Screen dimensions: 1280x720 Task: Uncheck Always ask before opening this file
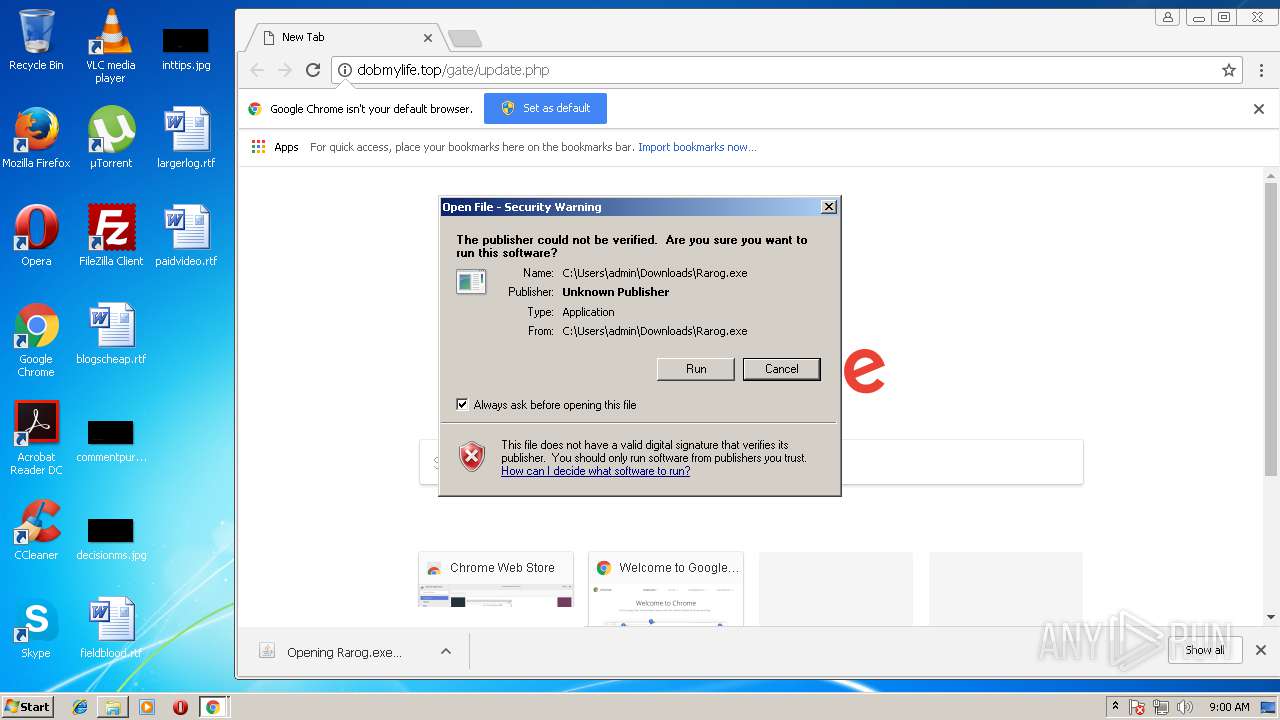(462, 404)
